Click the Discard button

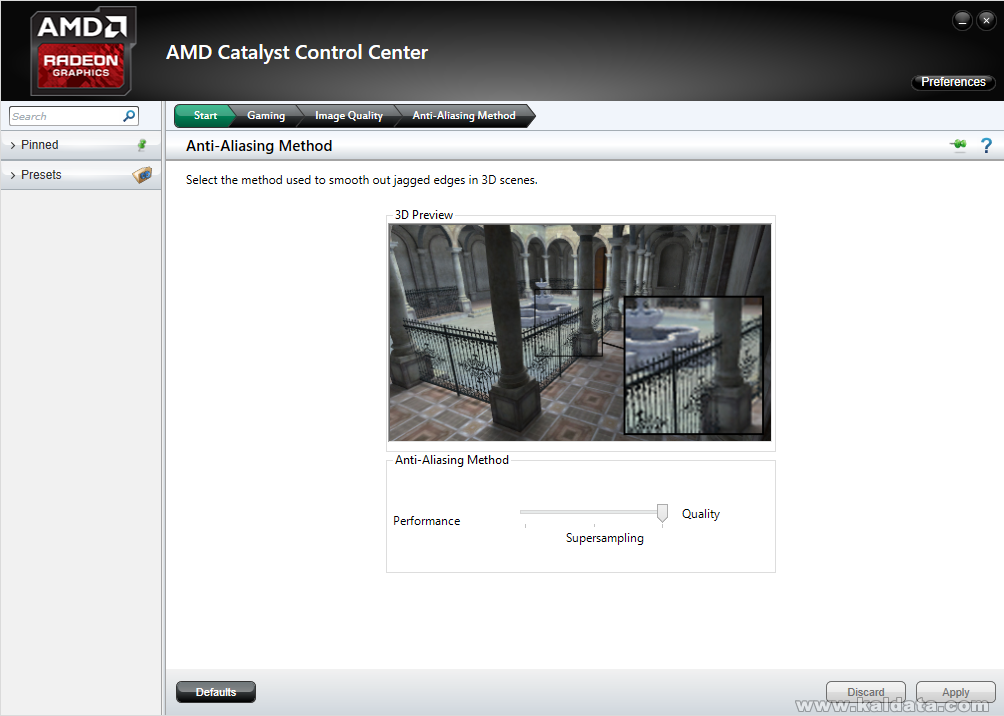tap(865, 692)
